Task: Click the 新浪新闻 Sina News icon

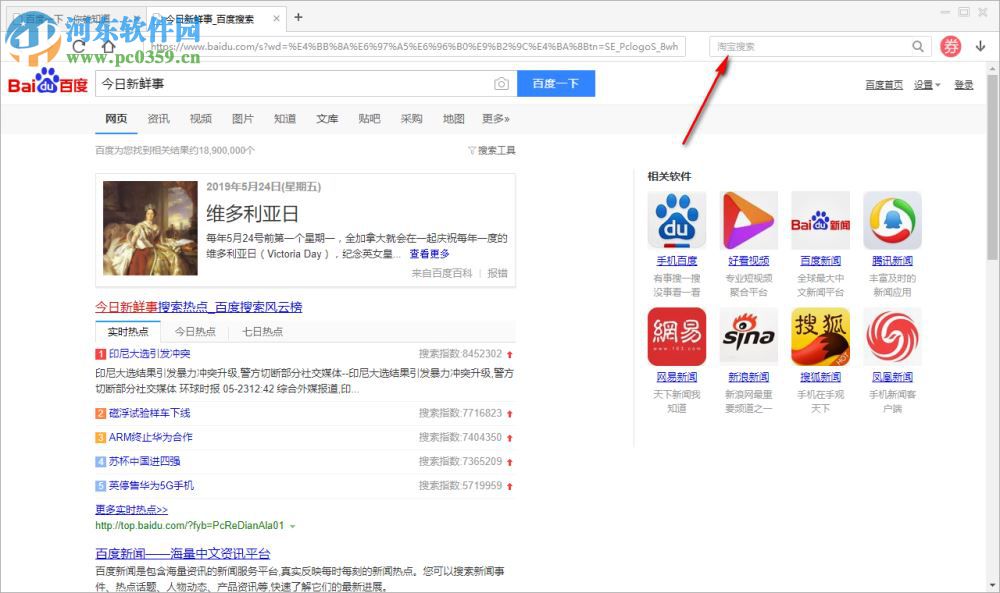Action: coord(748,338)
